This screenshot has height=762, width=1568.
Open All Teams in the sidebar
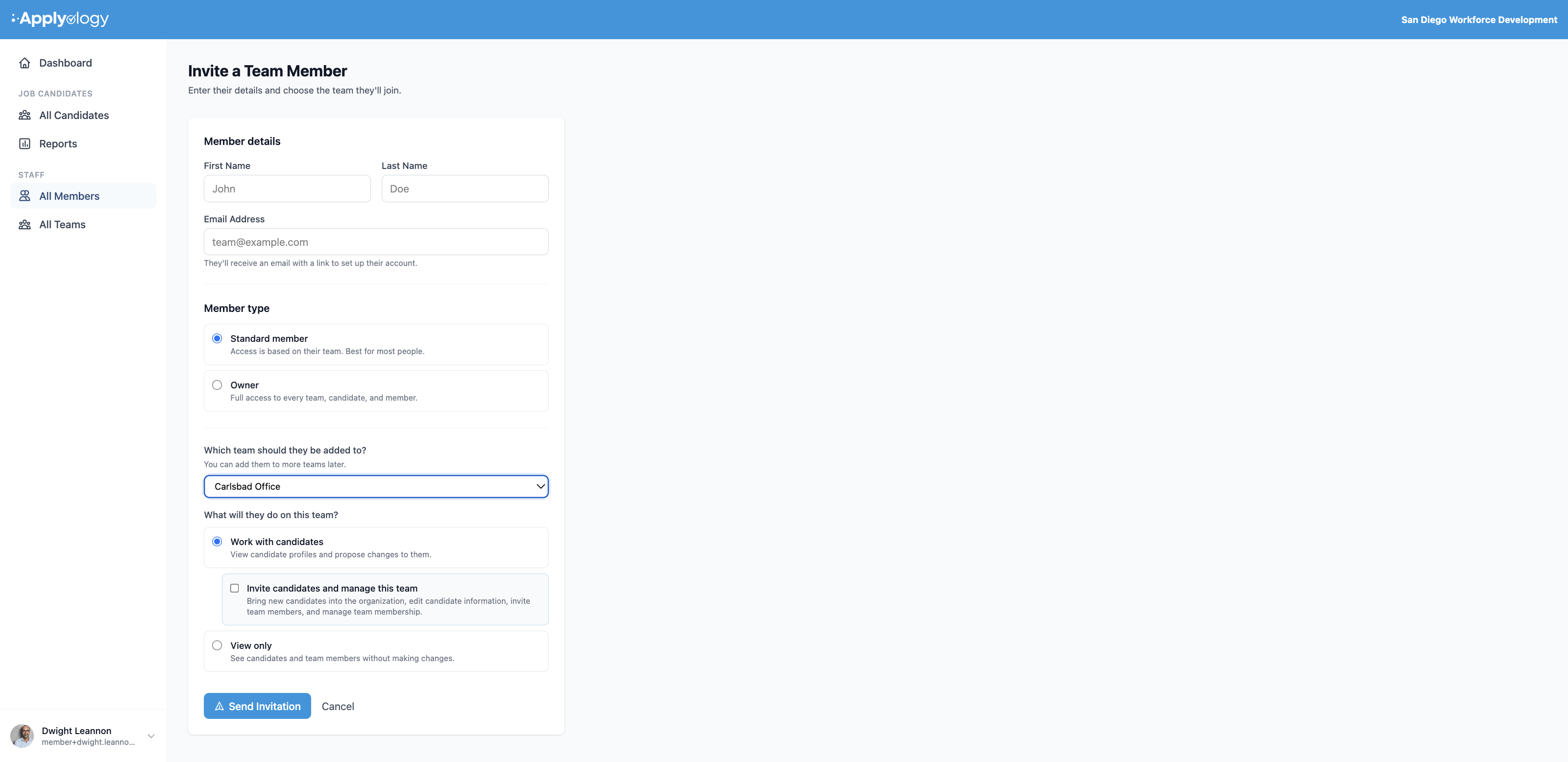tap(83, 224)
